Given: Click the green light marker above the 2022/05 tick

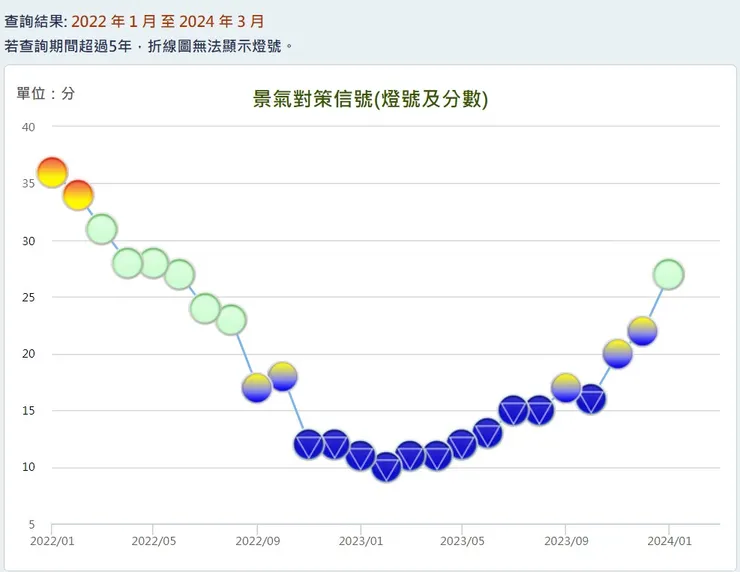Looking at the screenshot, I should tap(153, 263).
